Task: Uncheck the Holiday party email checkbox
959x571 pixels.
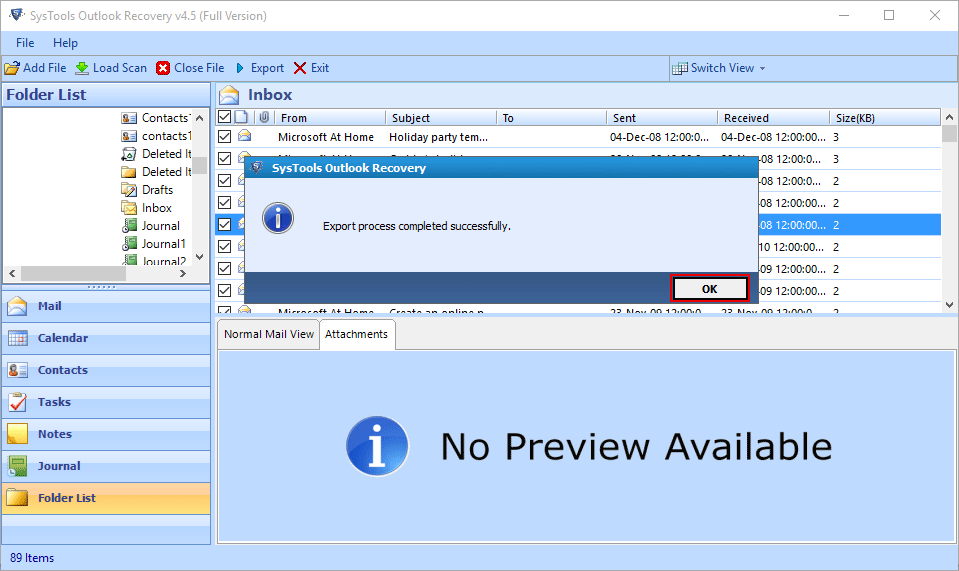Action: pyautogui.click(x=224, y=136)
